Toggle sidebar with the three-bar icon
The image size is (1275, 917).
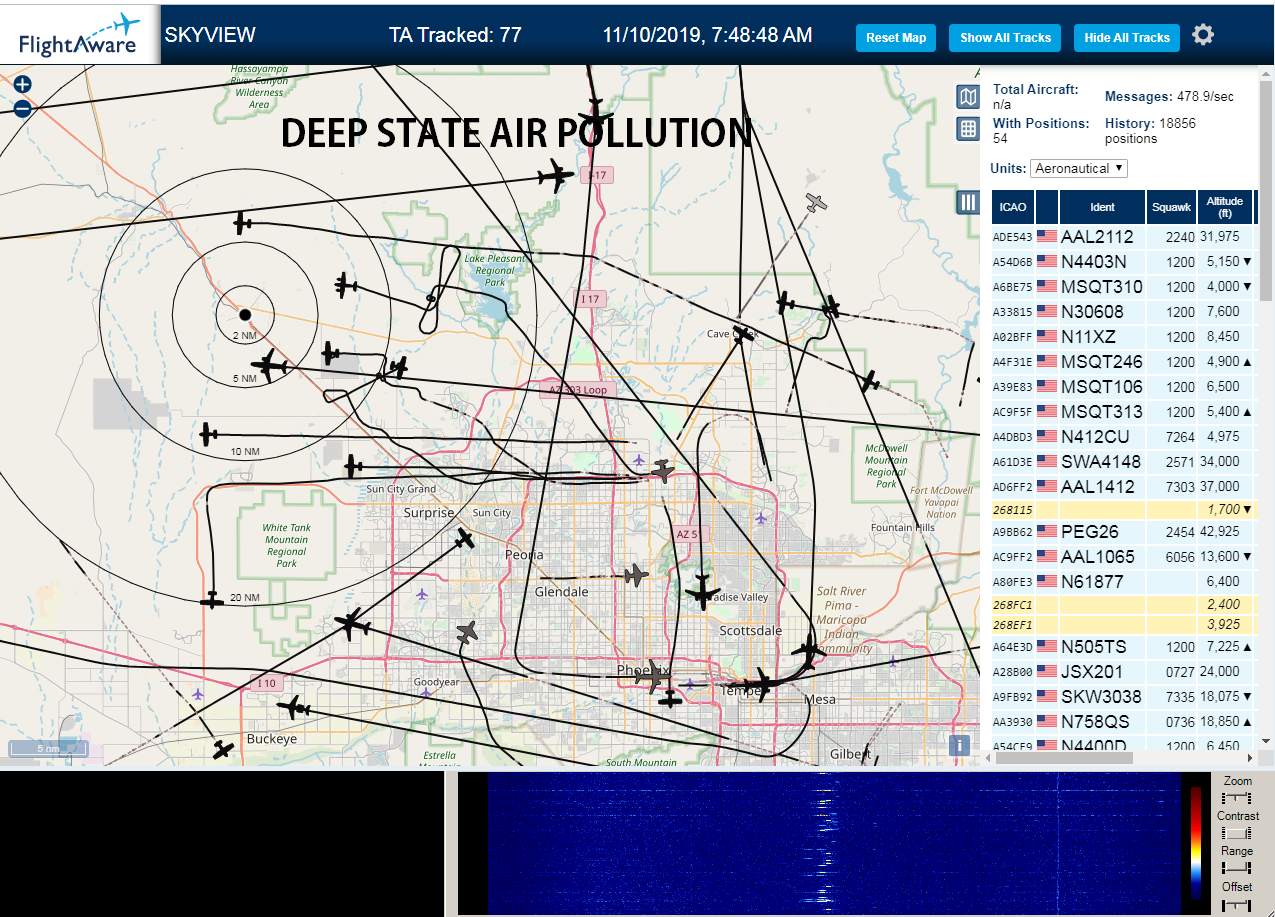click(x=968, y=202)
